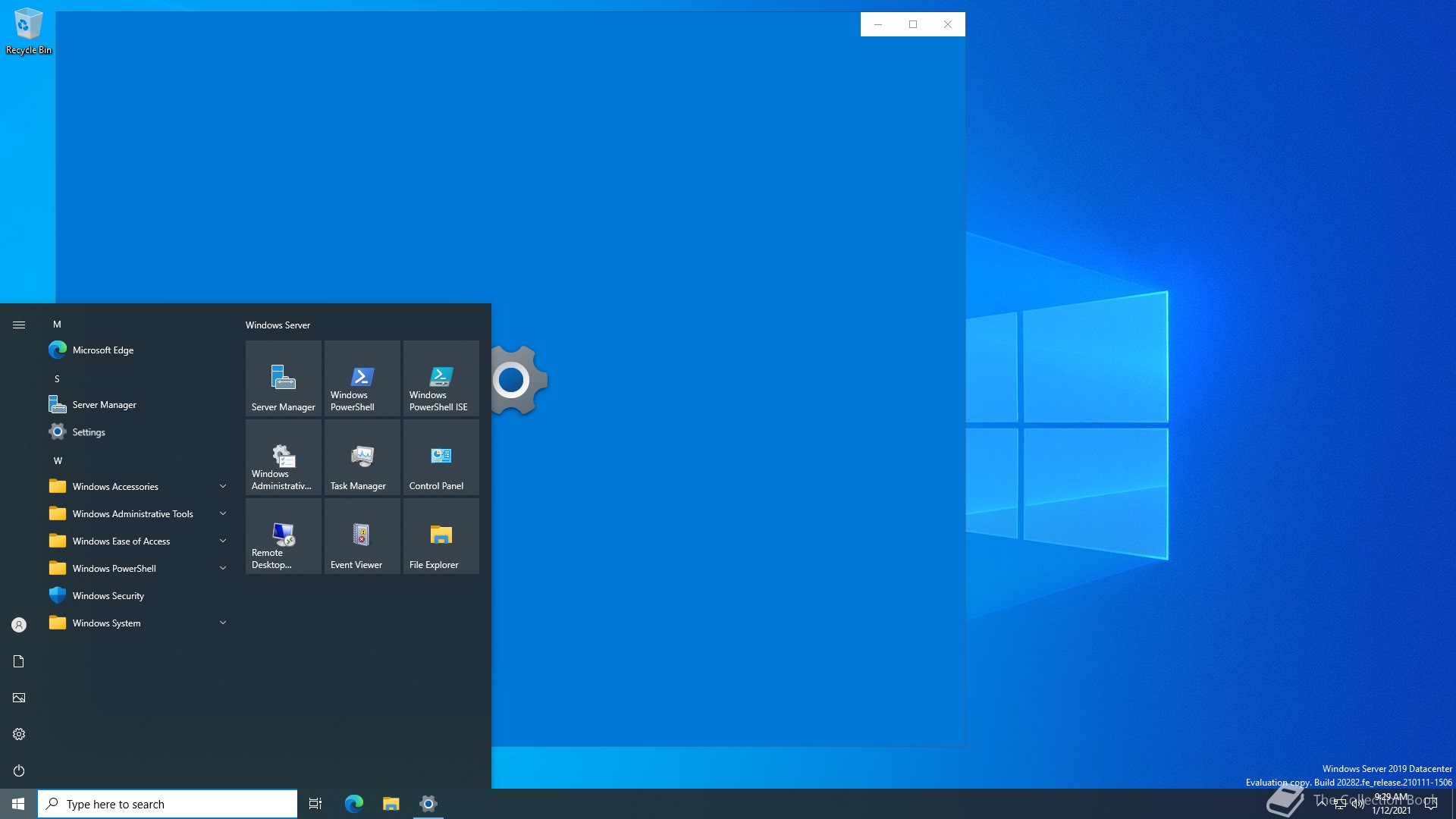
Task: Click the Show desktop strip on taskbar
Action: point(1453,804)
